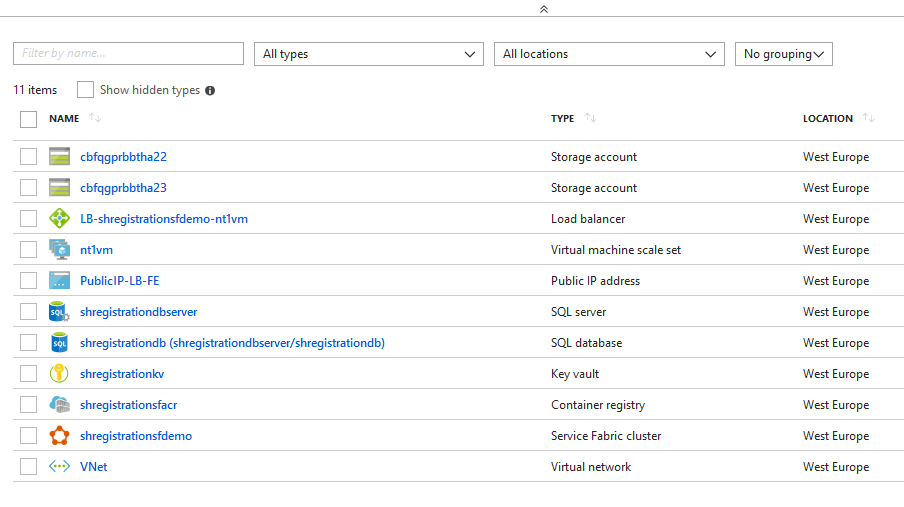Click the Virtual machine scale set cell
This screenshot has width=904, height=507.
pos(616,250)
